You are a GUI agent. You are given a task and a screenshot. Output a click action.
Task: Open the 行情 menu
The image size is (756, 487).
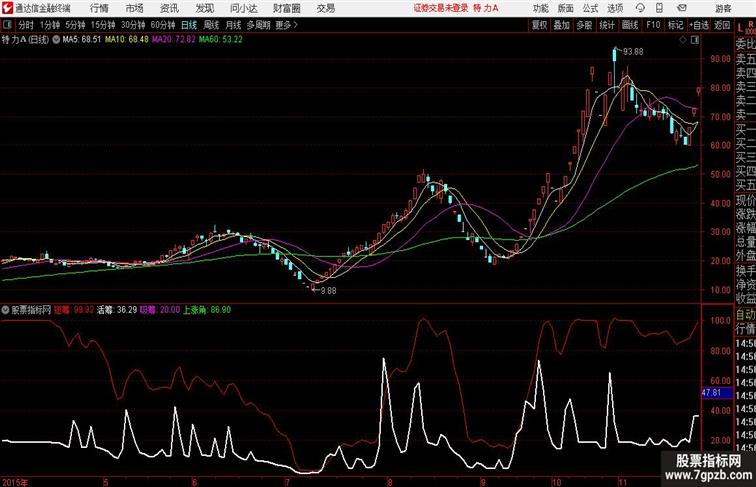click(99, 8)
